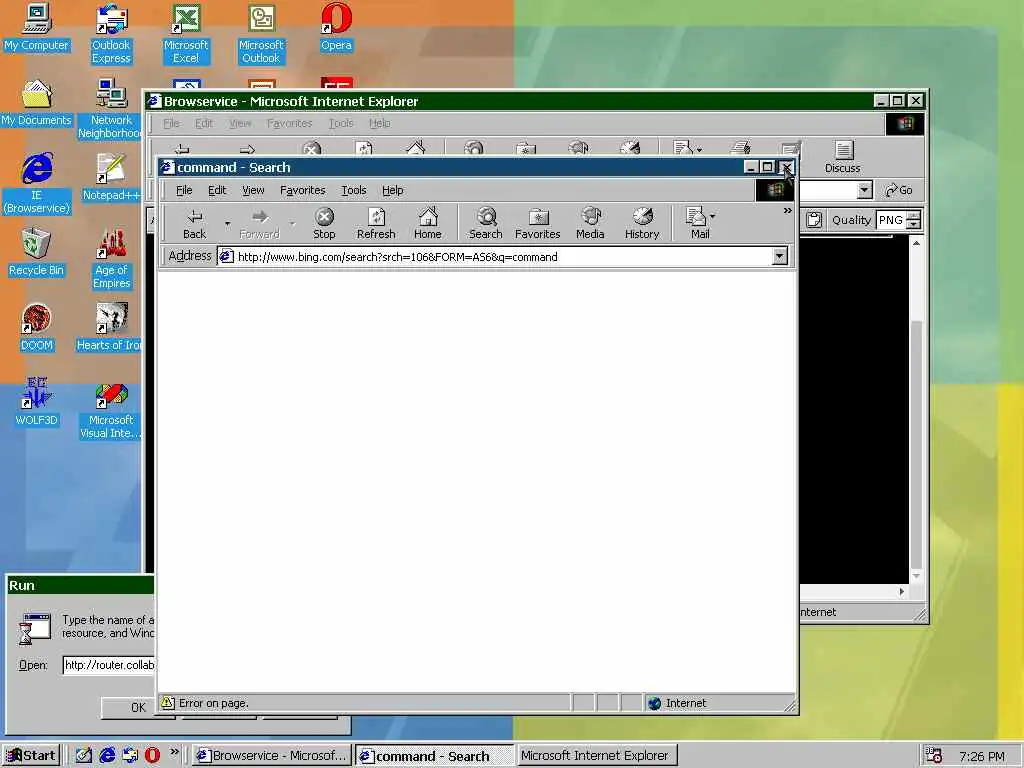The height and width of the screenshot is (768, 1024).
Task: Select Network Neighborhood desktop icon
Action: pyautogui.click(x=111, y=109)
